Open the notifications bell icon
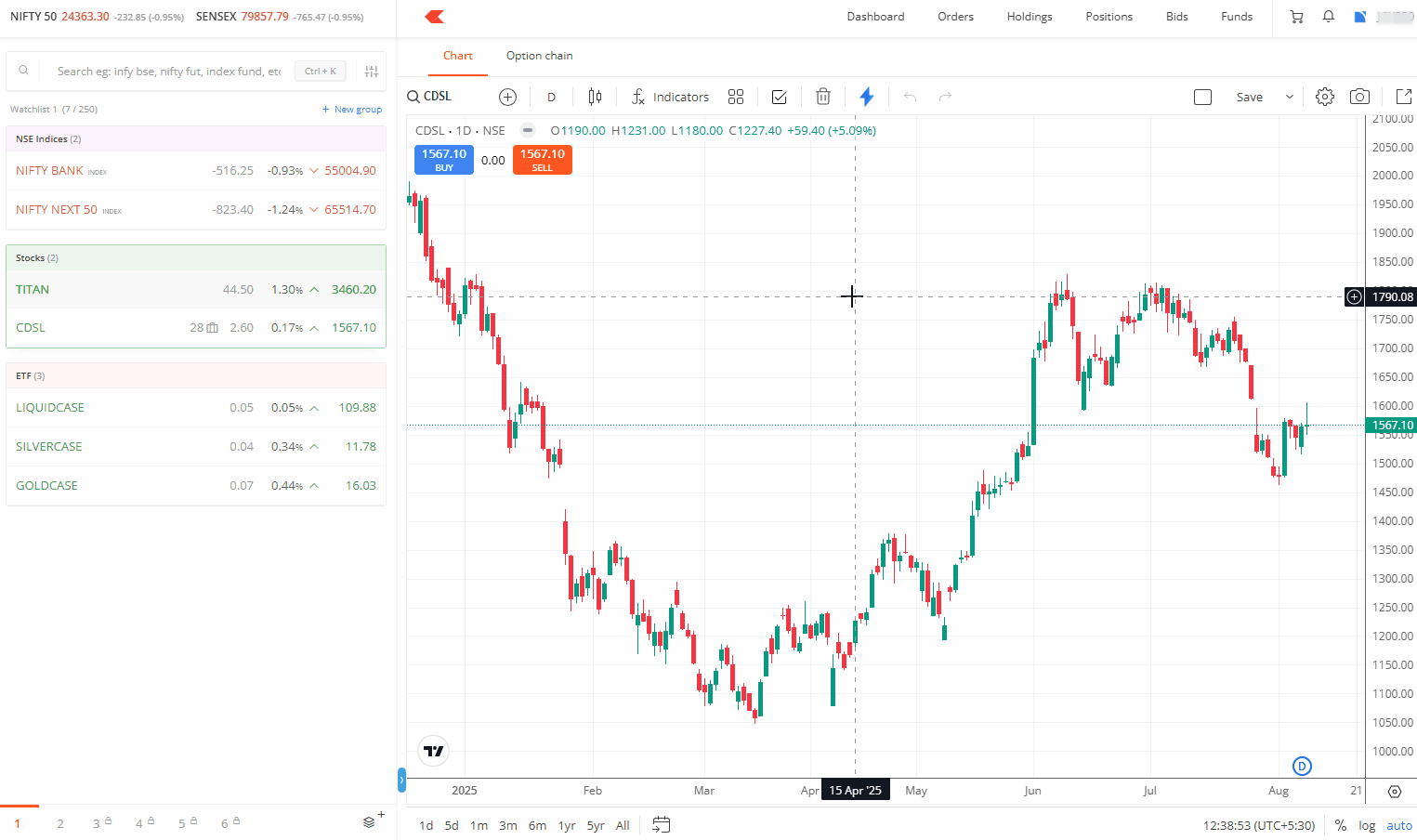 click(1329, 17)
